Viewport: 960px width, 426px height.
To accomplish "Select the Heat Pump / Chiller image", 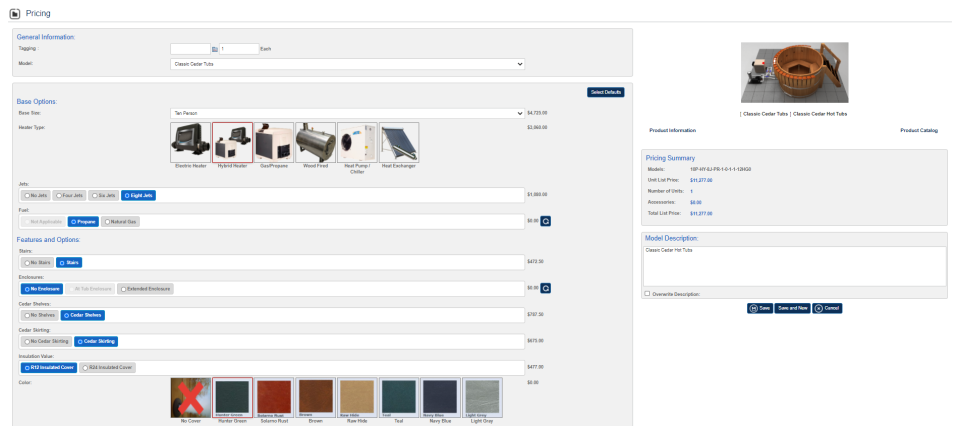I will (357, 142).
